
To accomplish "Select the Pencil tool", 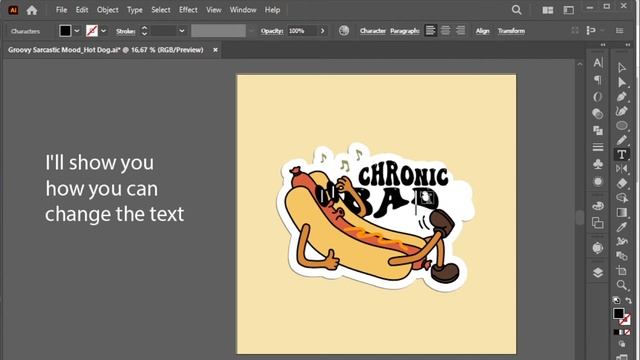I will [622, 140].
